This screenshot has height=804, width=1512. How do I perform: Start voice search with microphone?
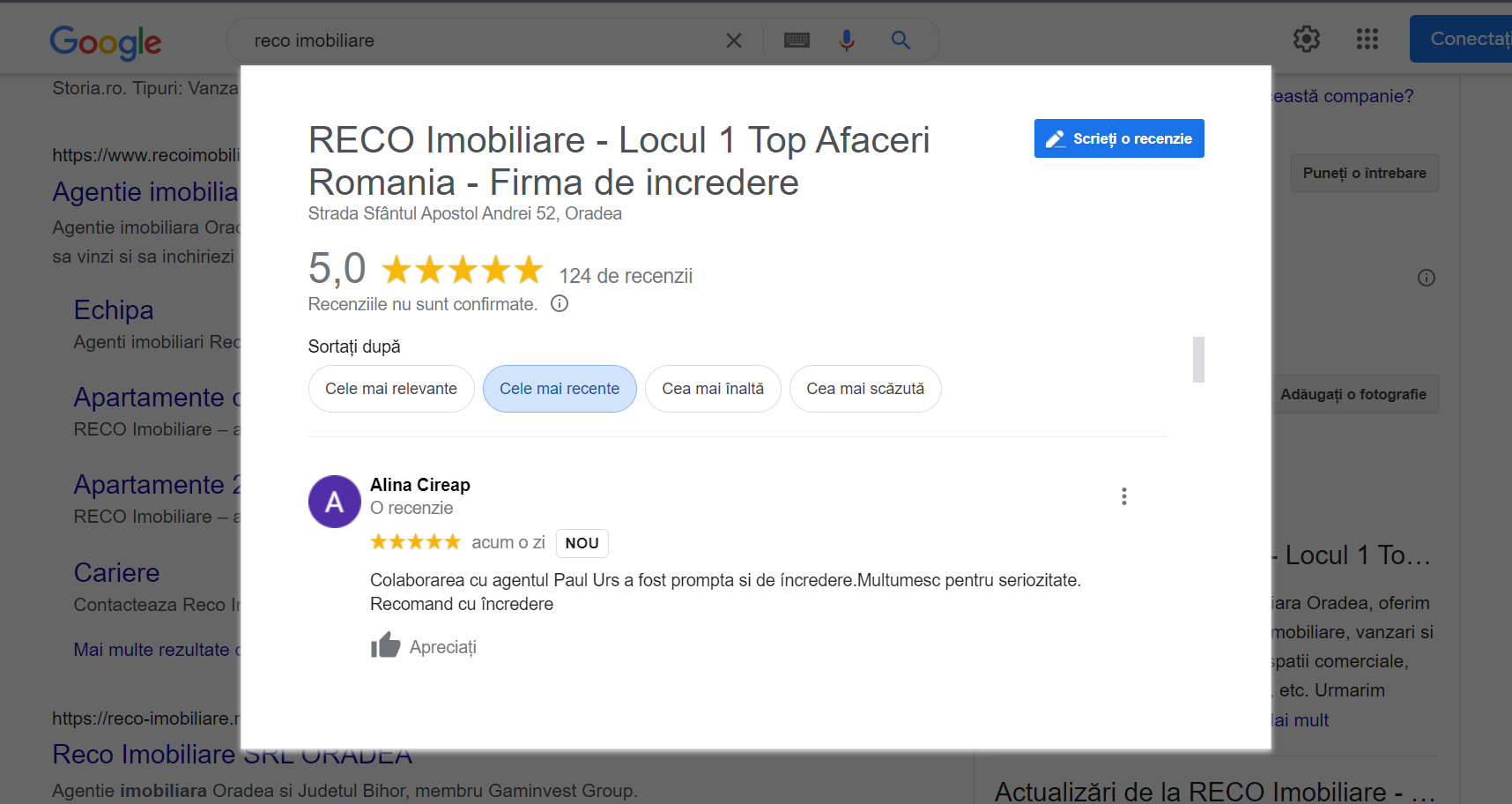pos(847,41)
